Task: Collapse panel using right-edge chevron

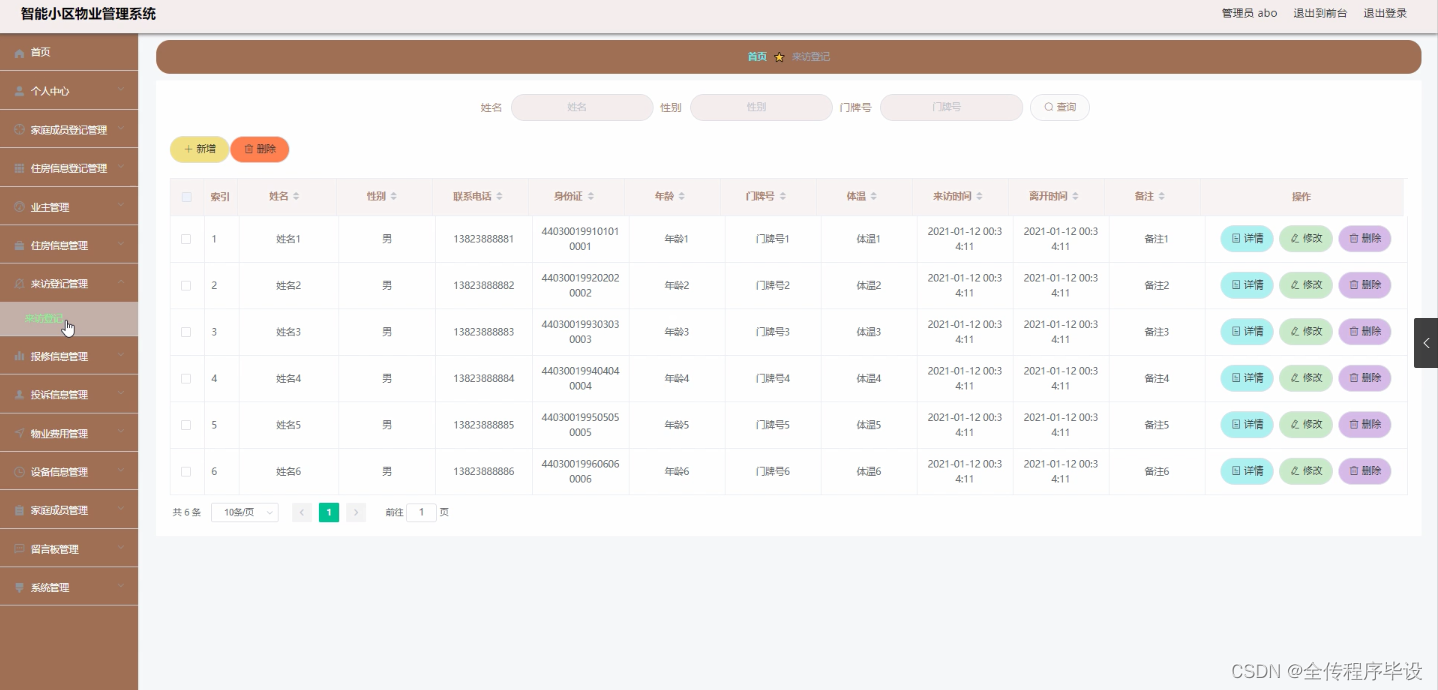Action: (1425, 343)
